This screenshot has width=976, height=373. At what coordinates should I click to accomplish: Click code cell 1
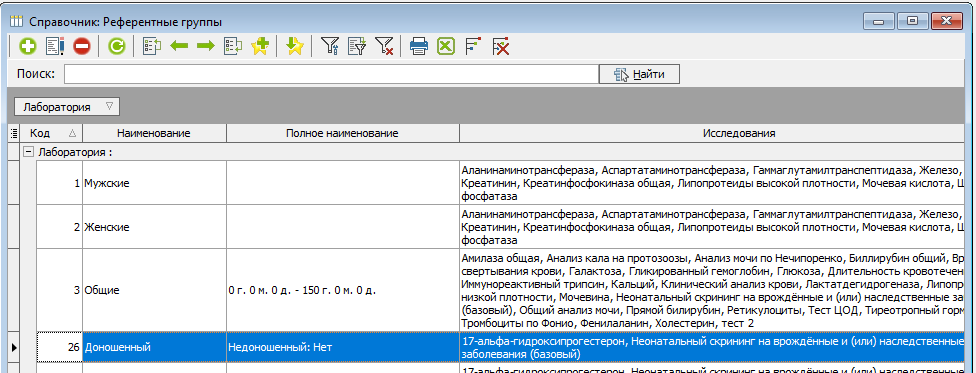[59, 183]
